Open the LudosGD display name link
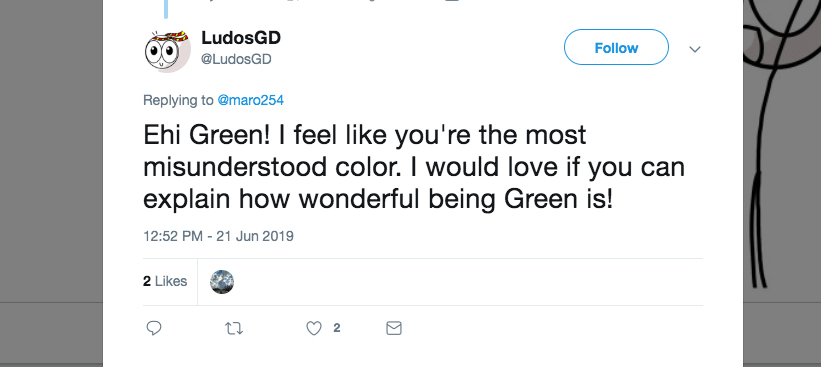 241,38
